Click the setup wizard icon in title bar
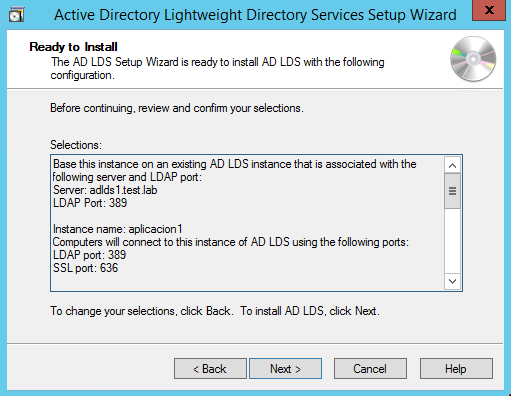Viewport: 511px width, 396px height. (16, 15)
